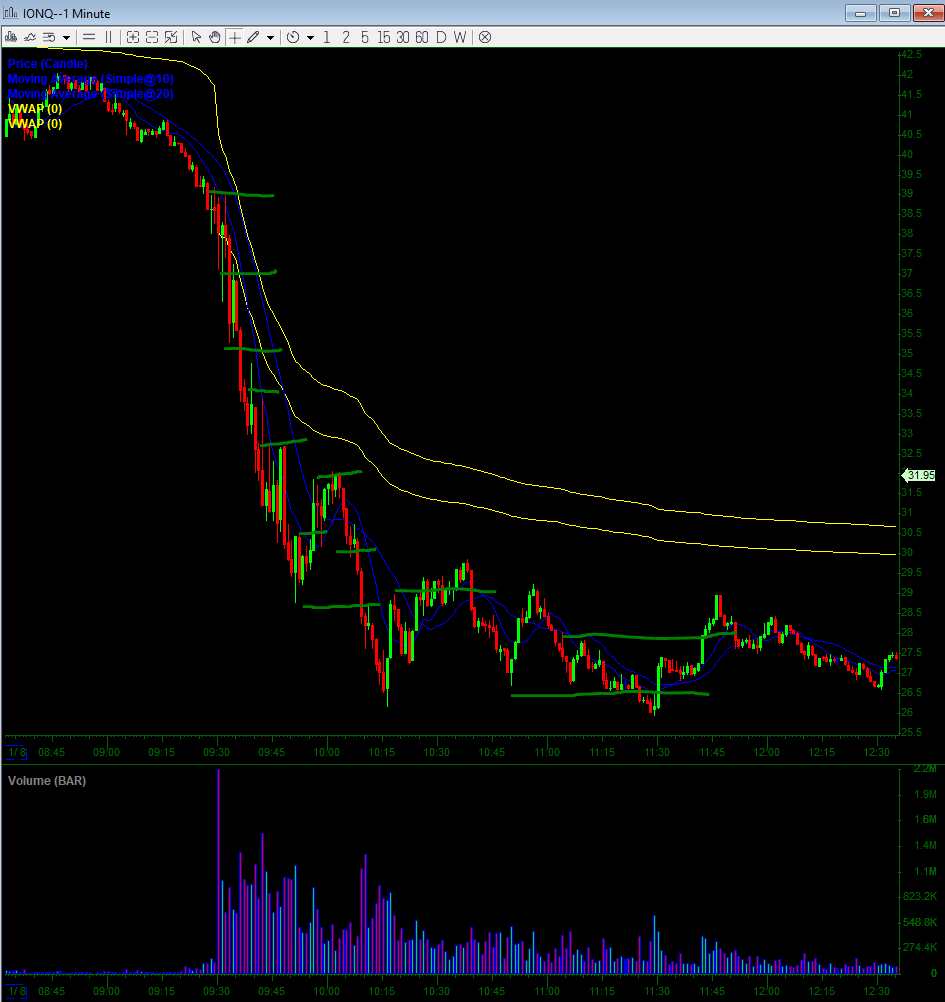Viewport: 945px width, 1002px height.
Task: Click the first VWAP (0) legend label
Action: [x=35, y=109]
